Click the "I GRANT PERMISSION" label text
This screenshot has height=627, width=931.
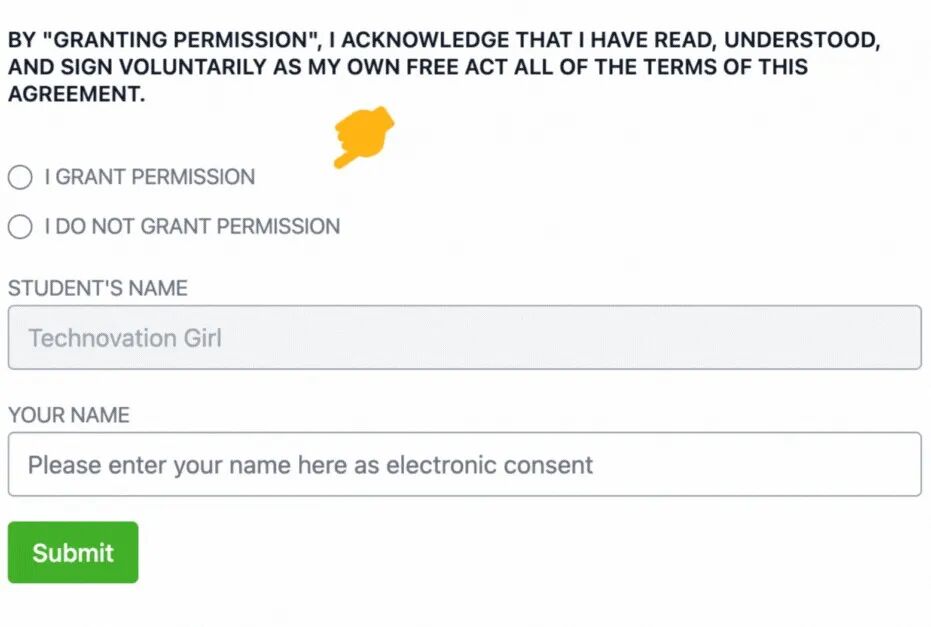point(150,178)
